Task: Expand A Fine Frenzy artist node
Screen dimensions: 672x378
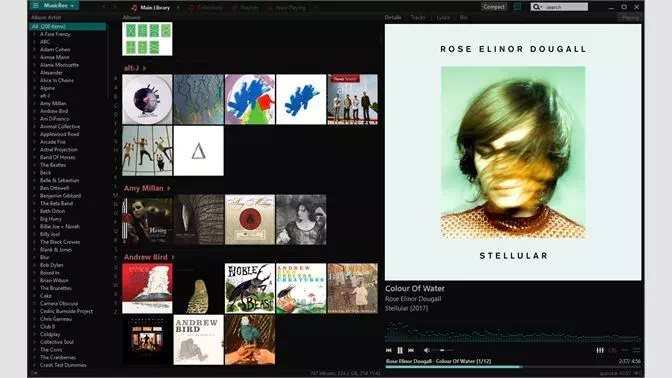Action: (34, 34)
